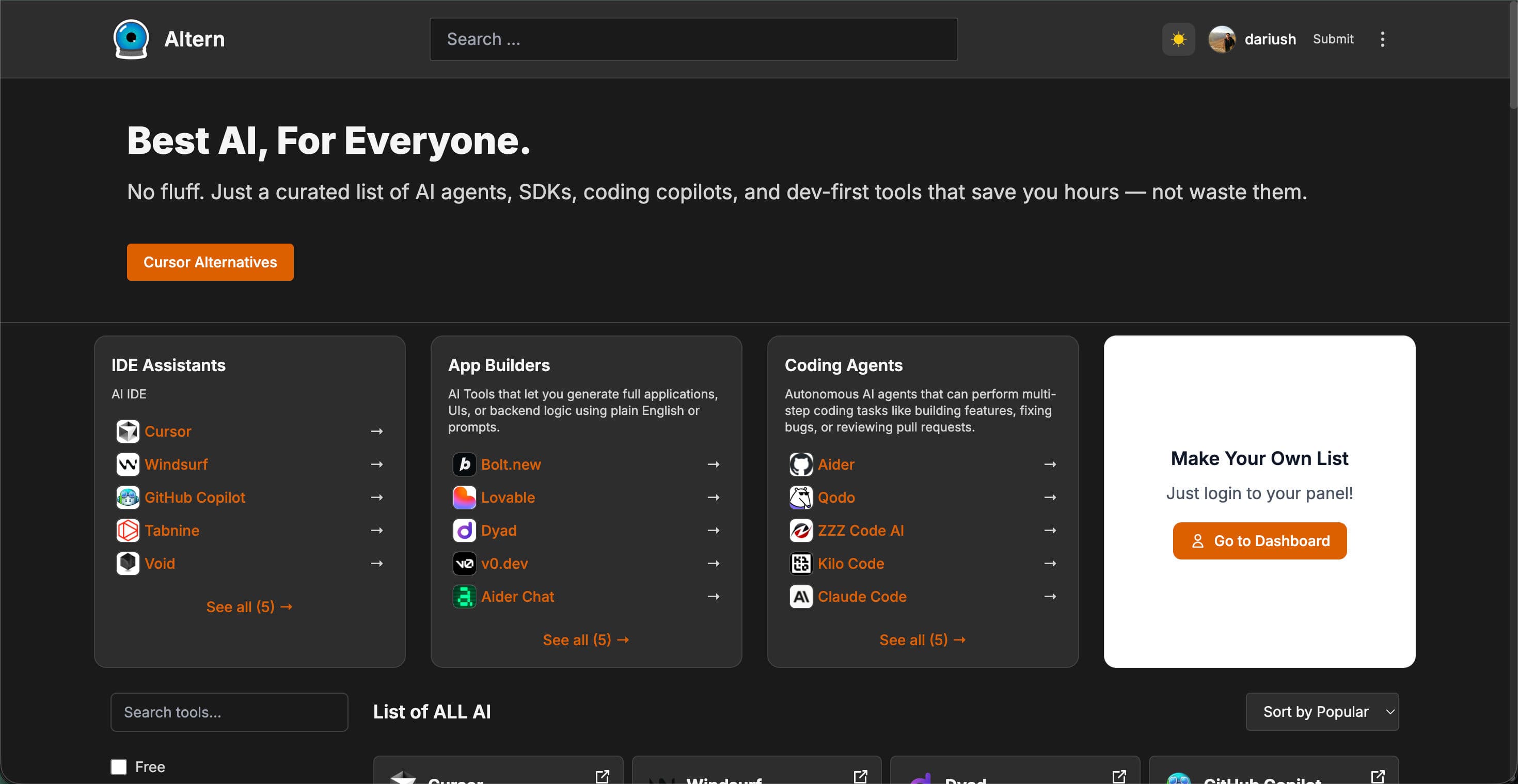This screenshot has height=784, width=1518.
Task: Click the GitHub Copilot icon
Action: point(128,497)
